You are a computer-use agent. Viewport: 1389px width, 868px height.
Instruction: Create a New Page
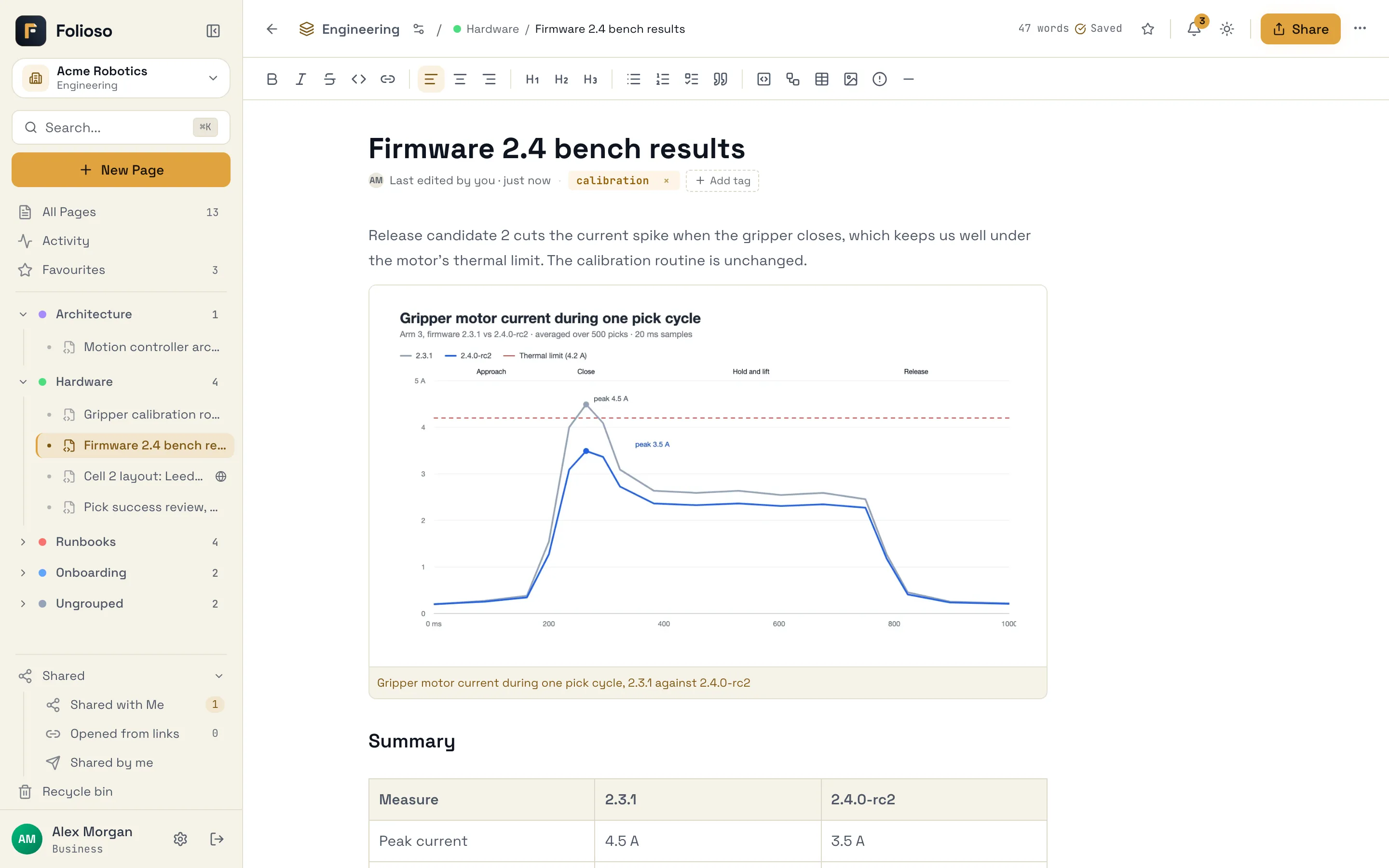click(121, 170)
